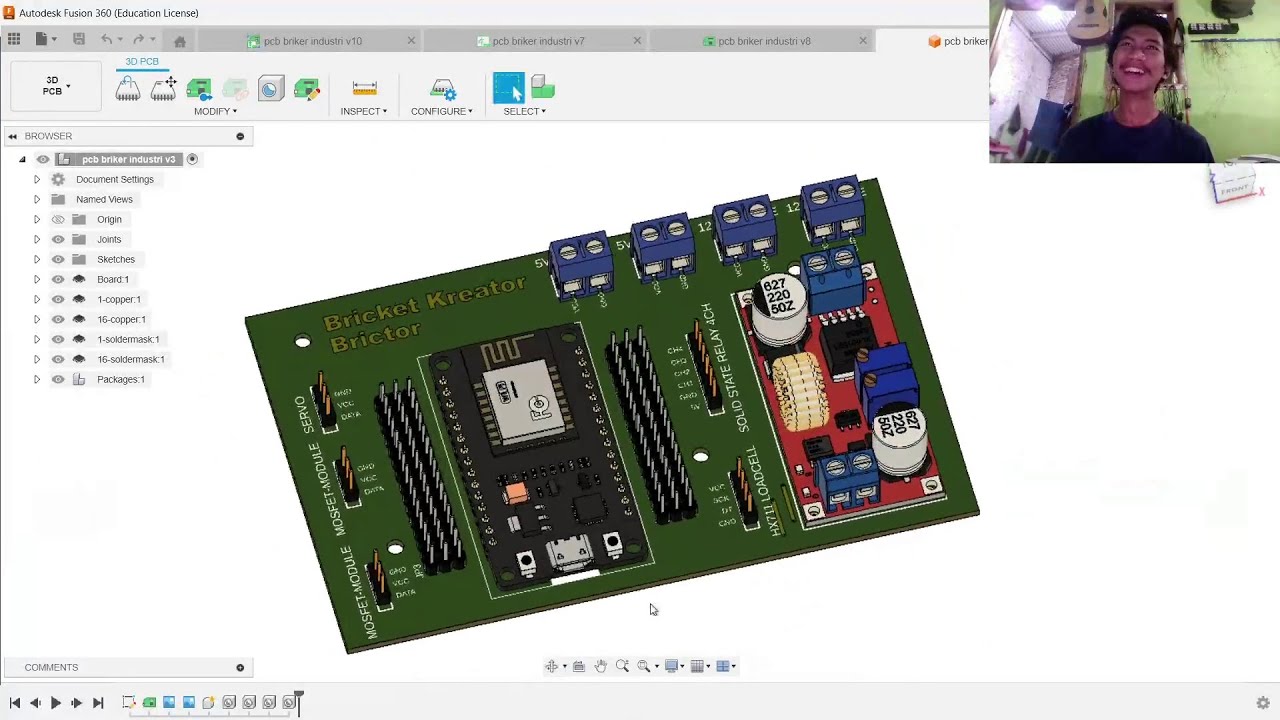Screen dimensions: 1280x720
Task: Open the INSPECT dropdown menu
Action: 364,111
